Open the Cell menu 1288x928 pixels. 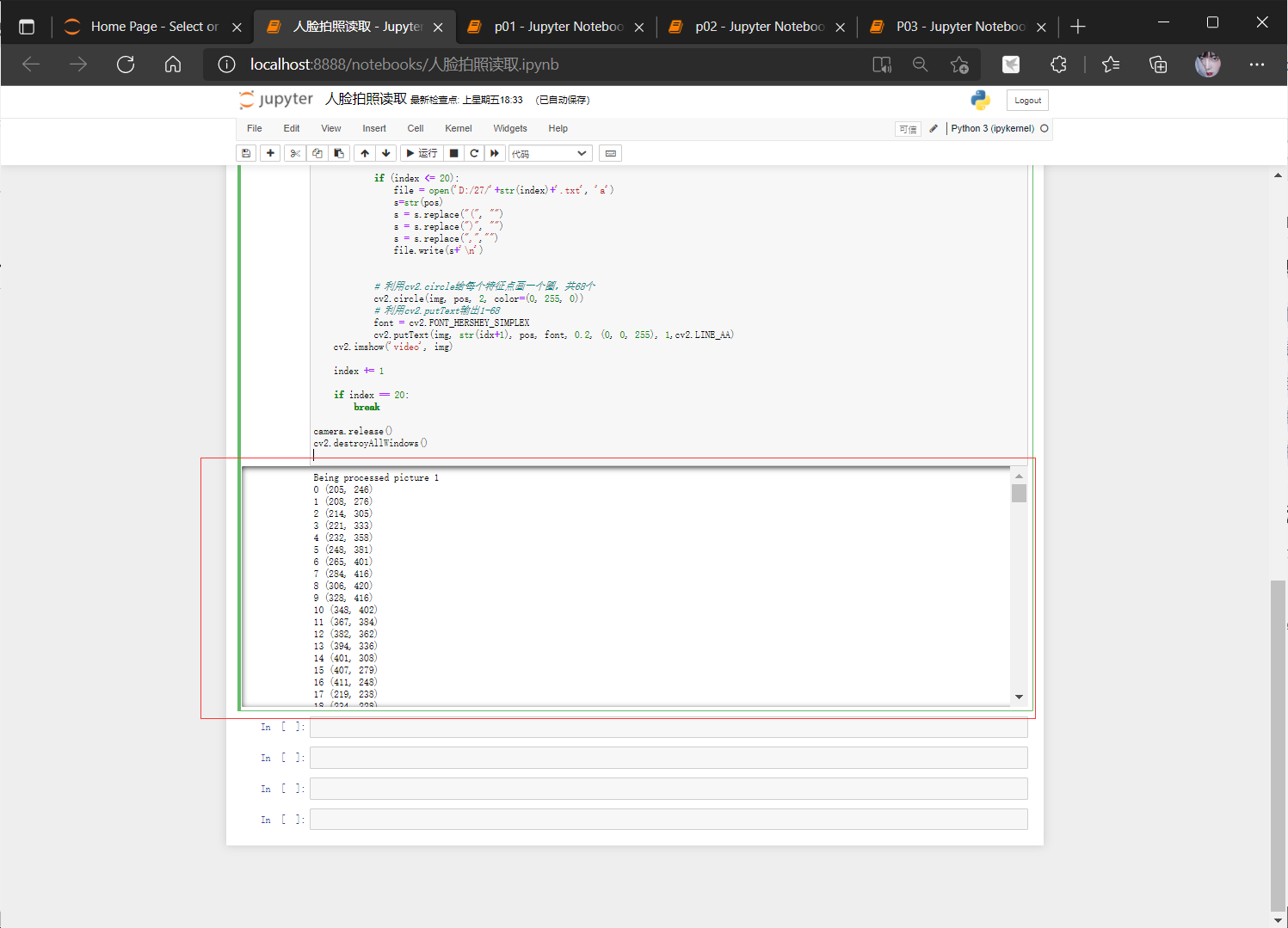[x=416, y=128]
